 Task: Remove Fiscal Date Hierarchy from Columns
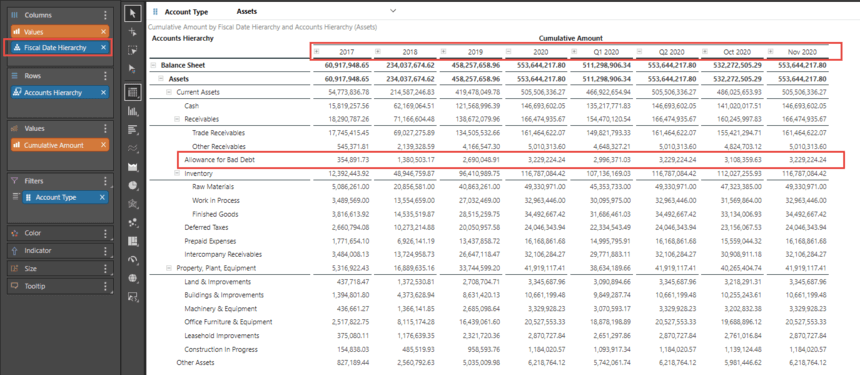(x=104, y=48)
